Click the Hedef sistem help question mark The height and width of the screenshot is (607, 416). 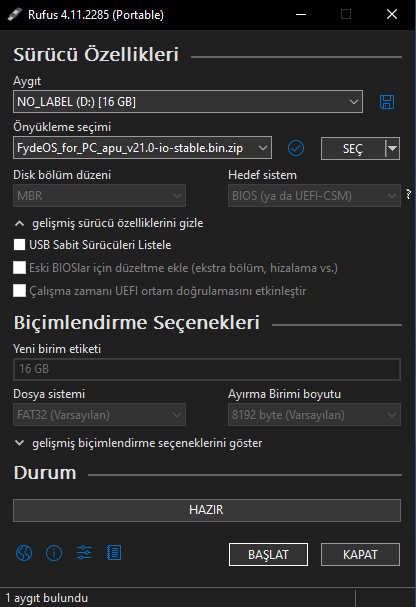(408, 194)
